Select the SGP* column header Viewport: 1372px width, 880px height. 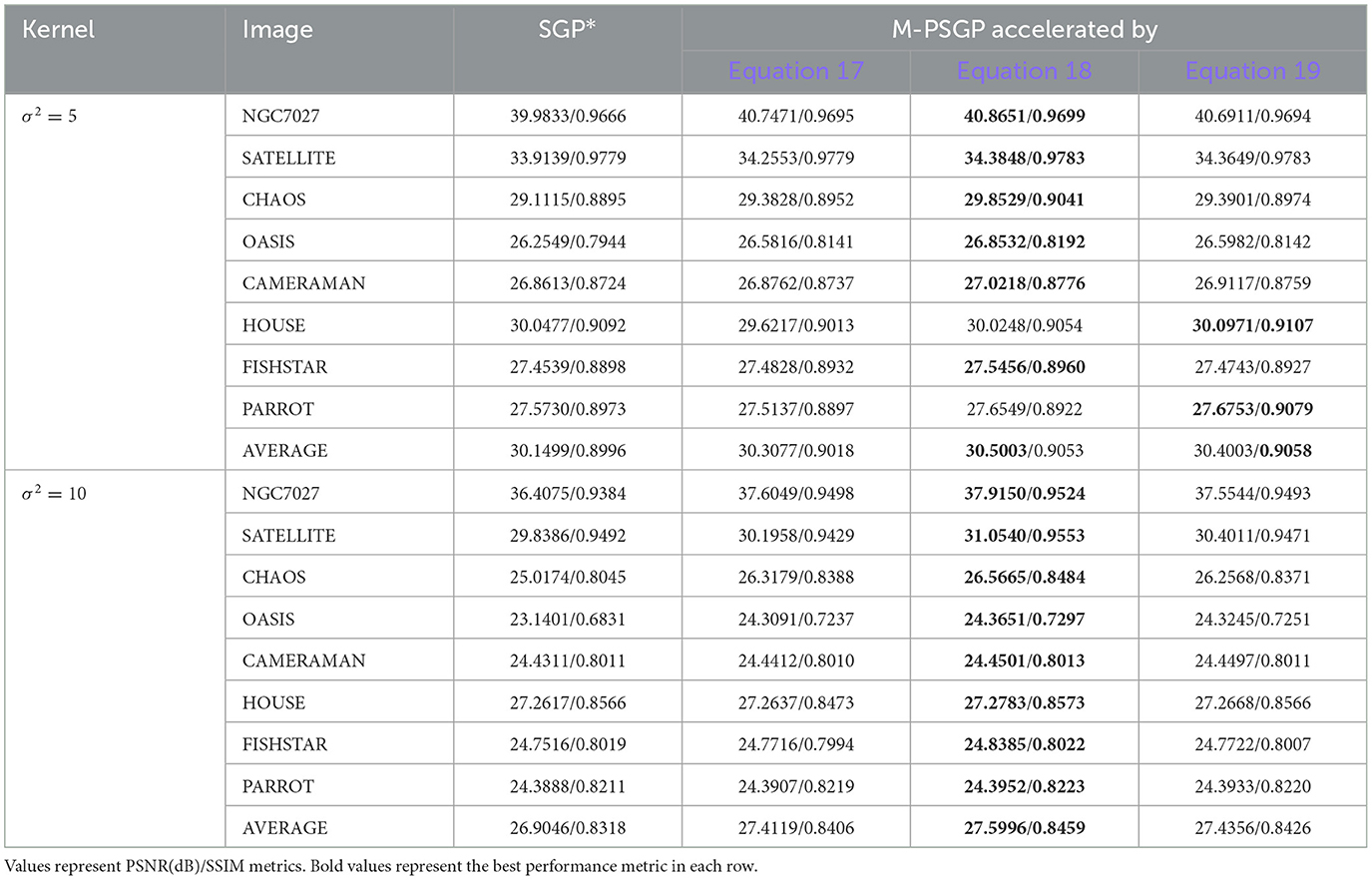567,30
